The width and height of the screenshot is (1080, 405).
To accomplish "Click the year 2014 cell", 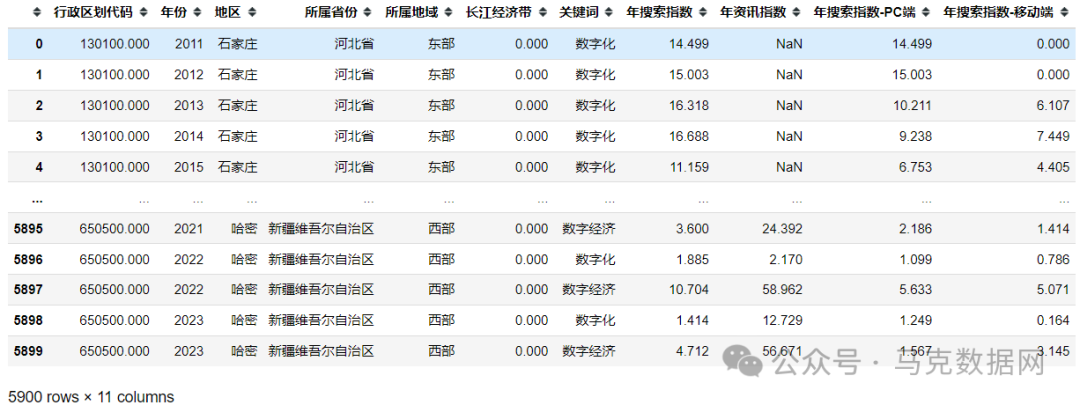I will [189, 136].
